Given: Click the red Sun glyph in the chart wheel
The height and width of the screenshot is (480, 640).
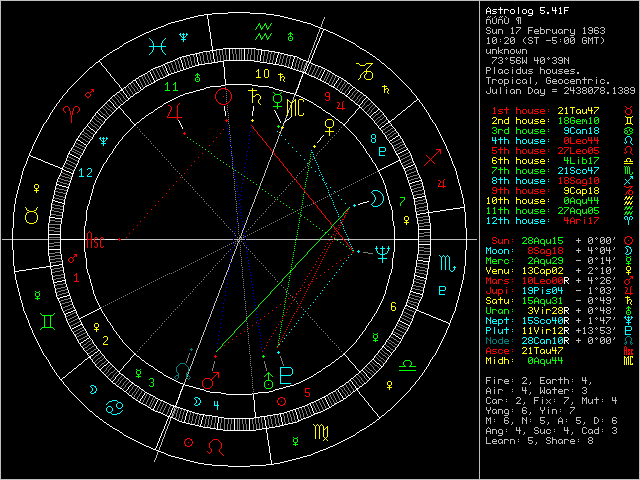Looking at the screenshot, I should (224, 98).
